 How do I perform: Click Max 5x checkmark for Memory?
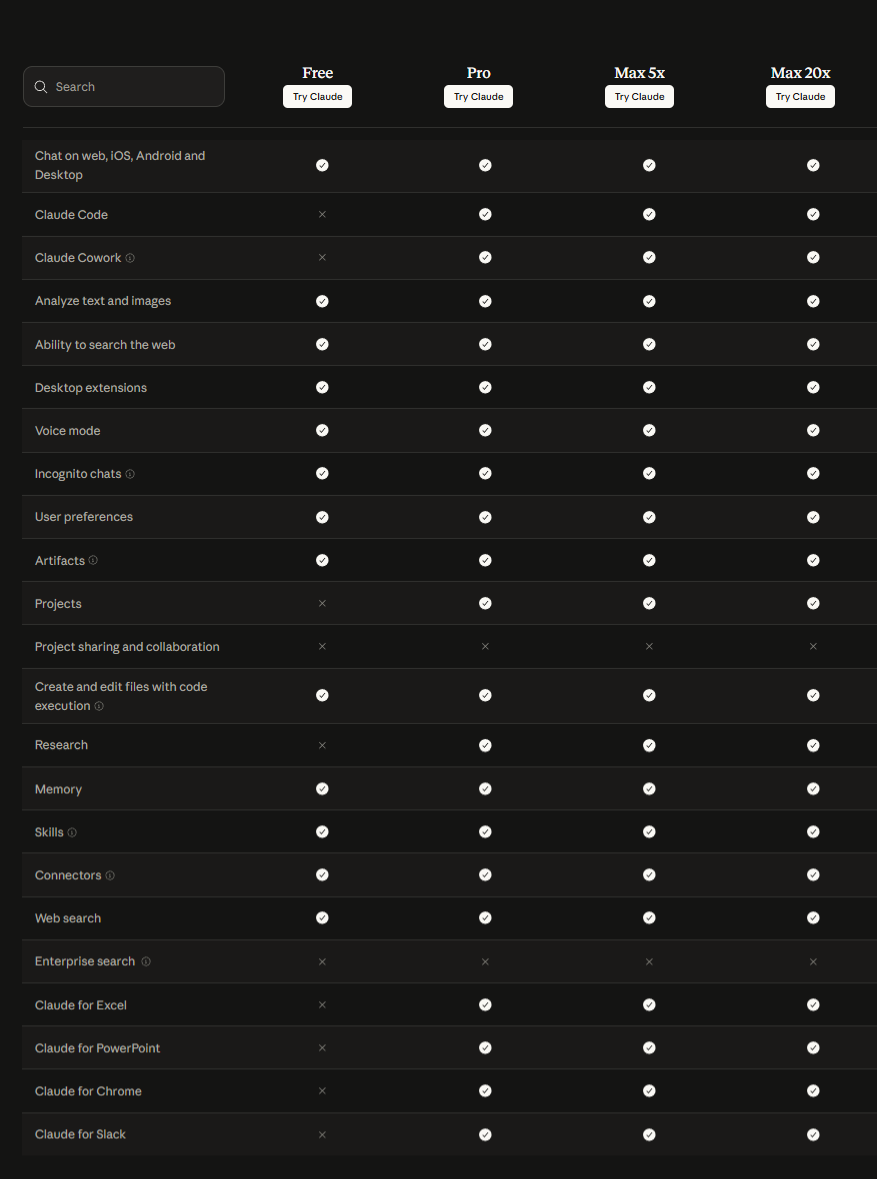point(649,788)
